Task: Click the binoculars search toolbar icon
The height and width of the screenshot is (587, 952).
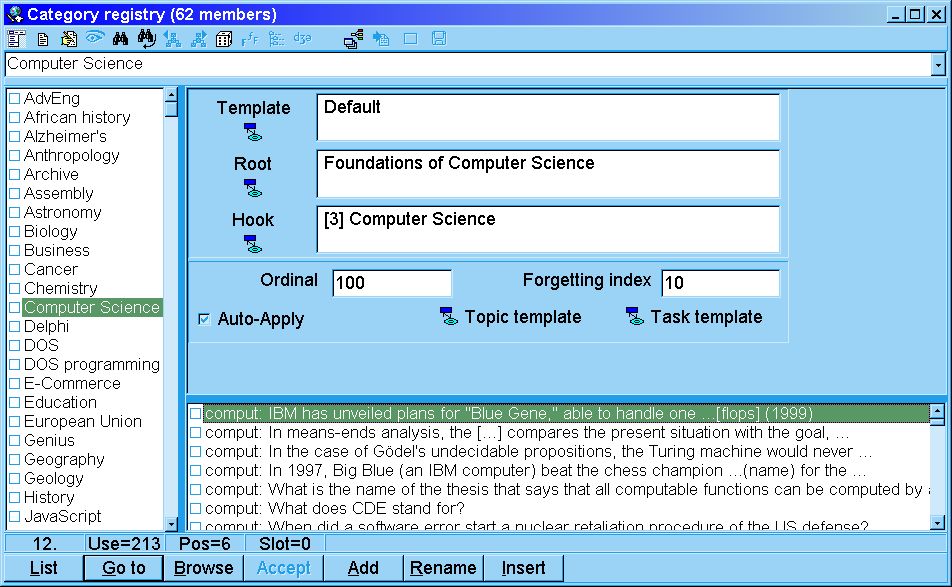Action: [120, 39]
